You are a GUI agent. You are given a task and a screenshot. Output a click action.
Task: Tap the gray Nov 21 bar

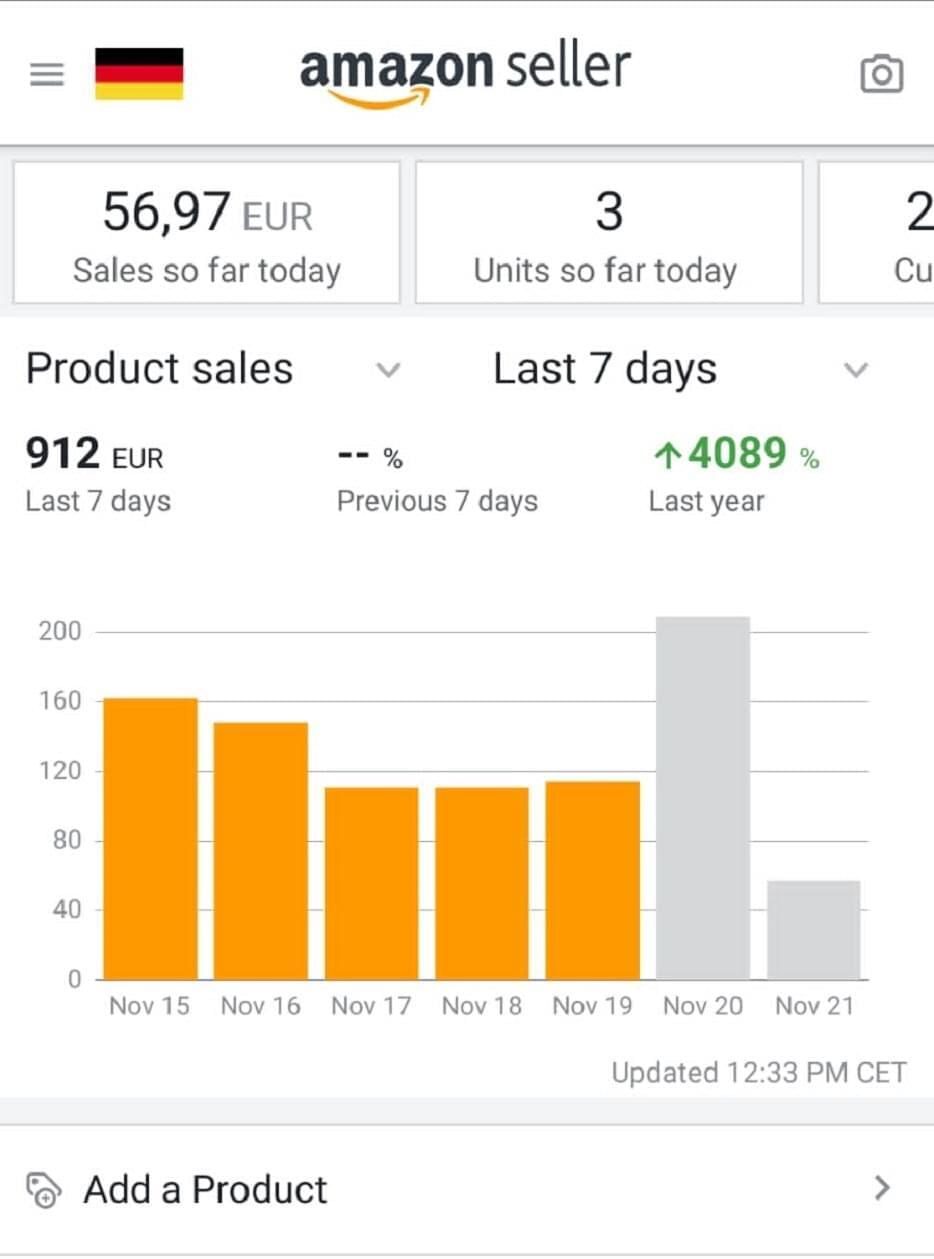tap(813, 930)
